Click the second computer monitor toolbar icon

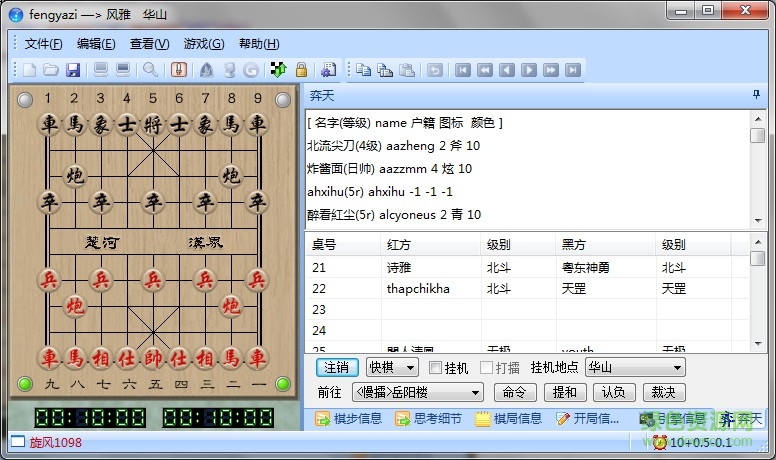(x=122, y=70)
